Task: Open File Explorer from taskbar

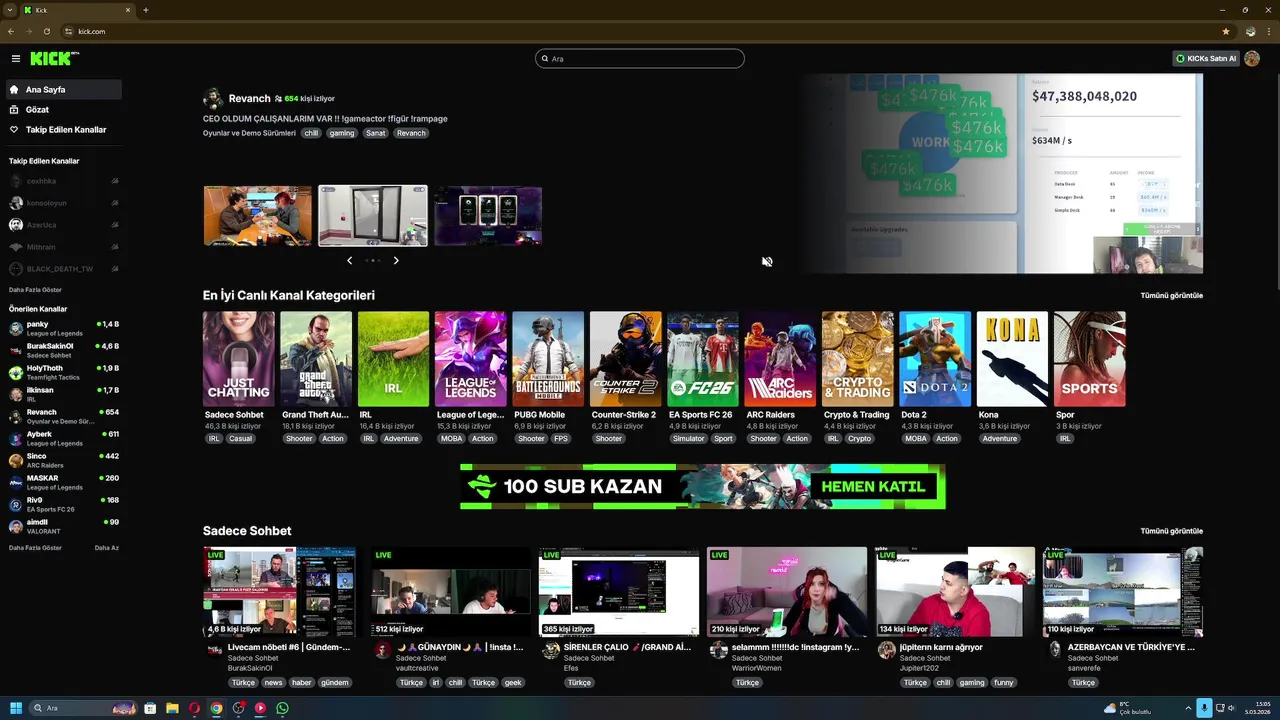Action: pyautogui.click(x=172, y=708)
